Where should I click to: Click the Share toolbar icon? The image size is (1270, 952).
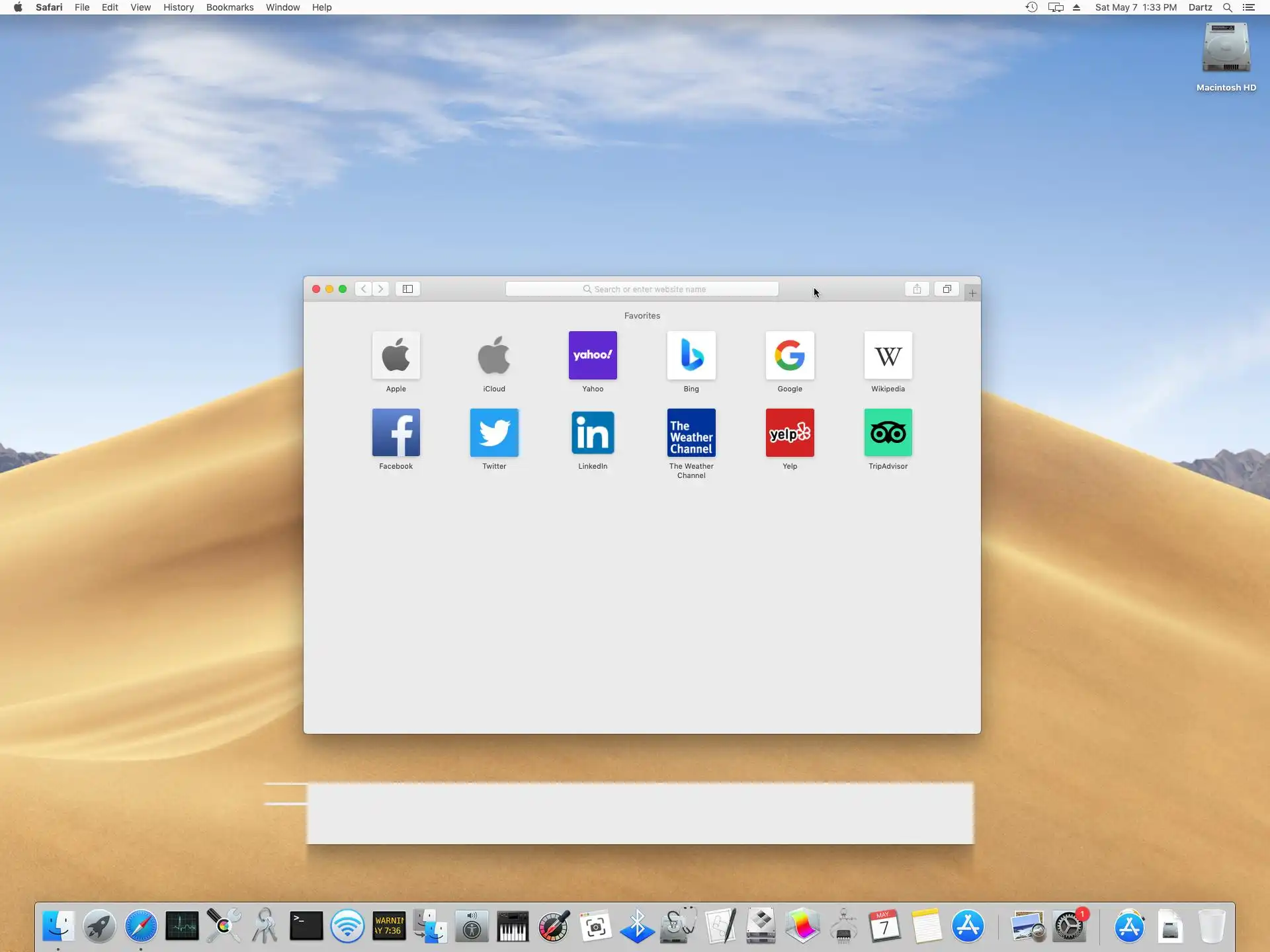[917, 289]
